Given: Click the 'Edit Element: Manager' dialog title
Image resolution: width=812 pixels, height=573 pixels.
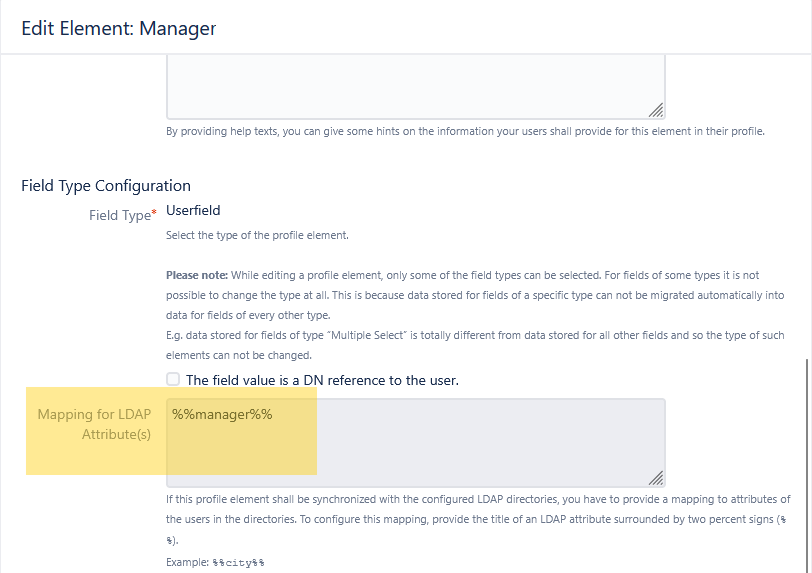Looking at the screenshot, I should click(x=119, y=28).
